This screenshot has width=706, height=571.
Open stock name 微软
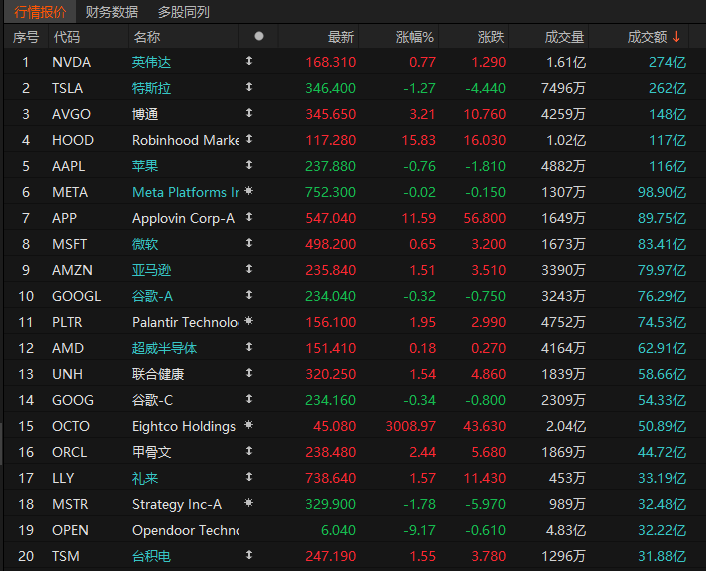coord(145,244)
